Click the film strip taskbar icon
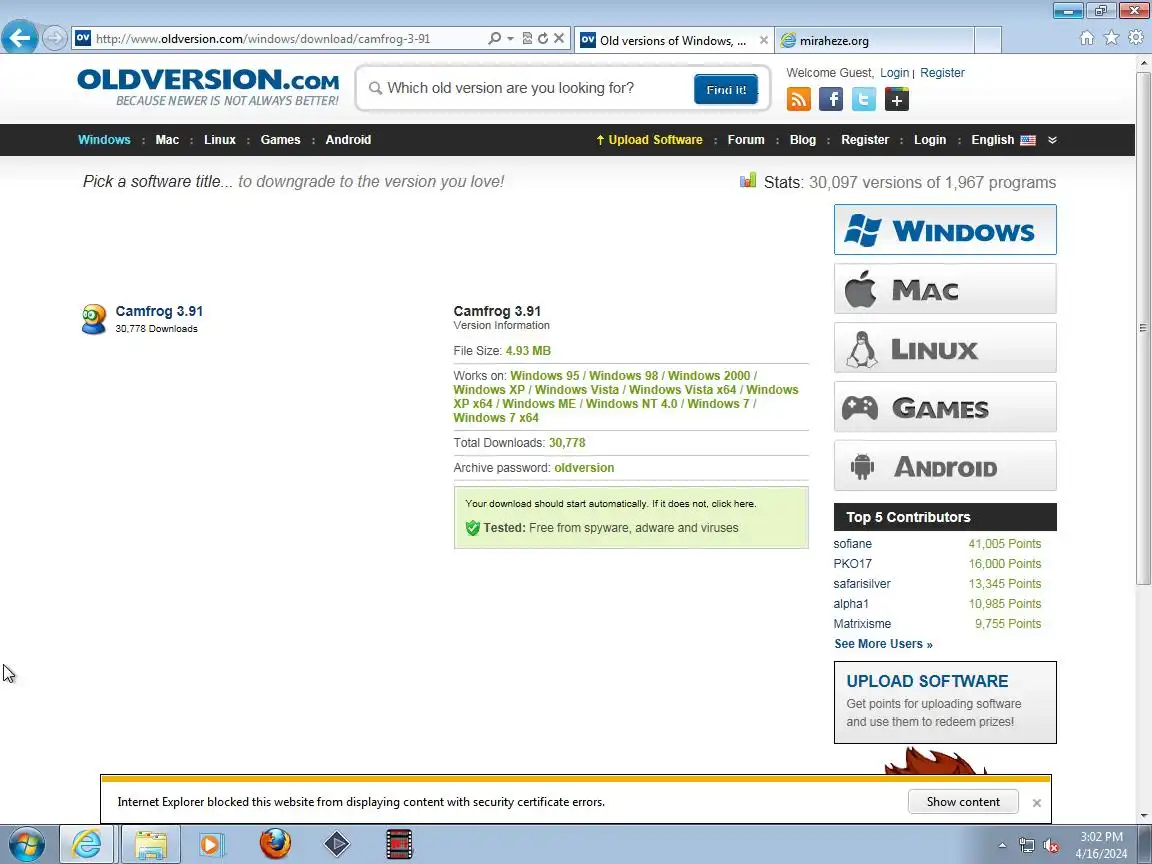The width and height of the screenshot is (1152, 864). [x=400, y=844]
